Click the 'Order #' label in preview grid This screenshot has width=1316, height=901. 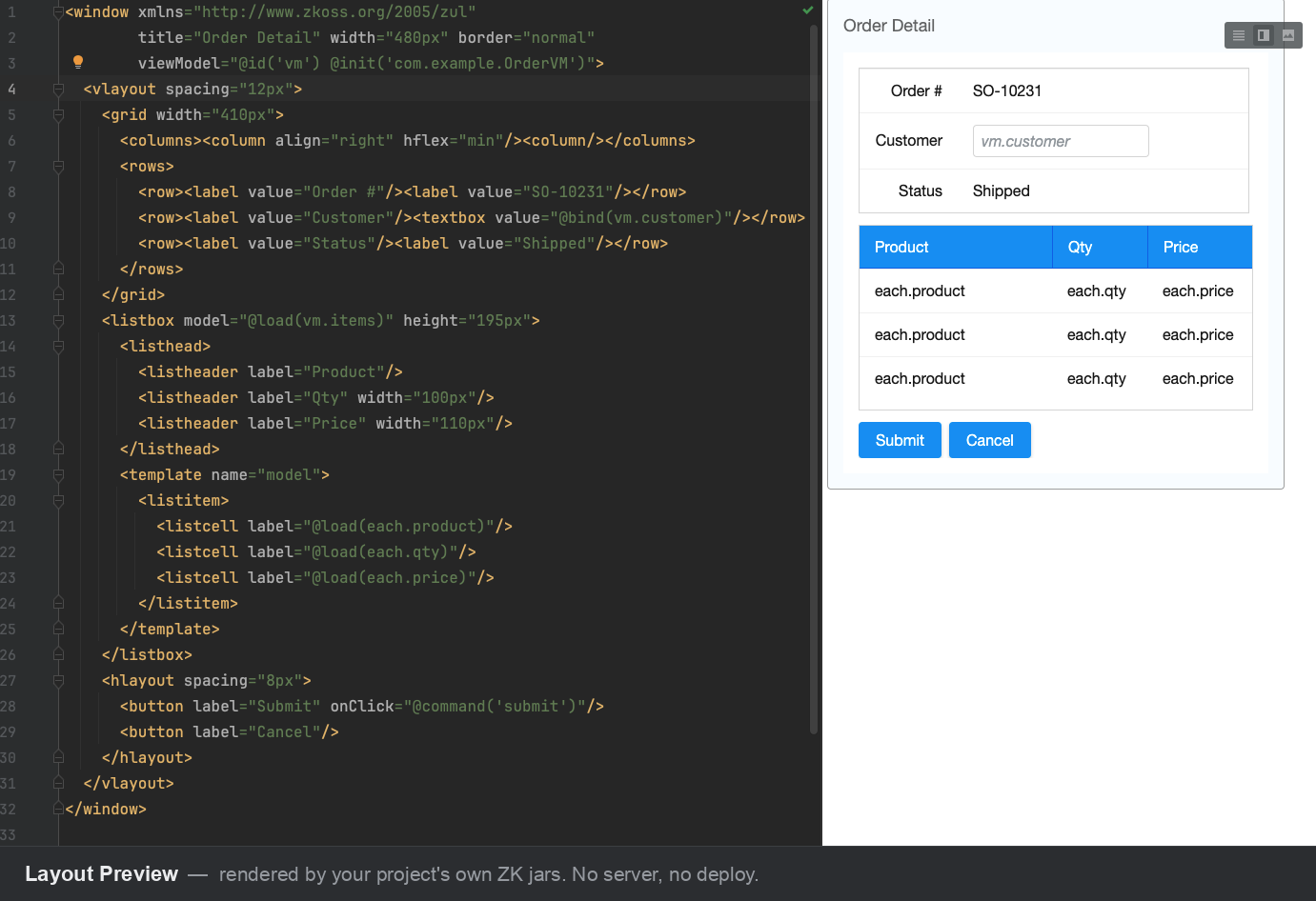pos(917,90)
